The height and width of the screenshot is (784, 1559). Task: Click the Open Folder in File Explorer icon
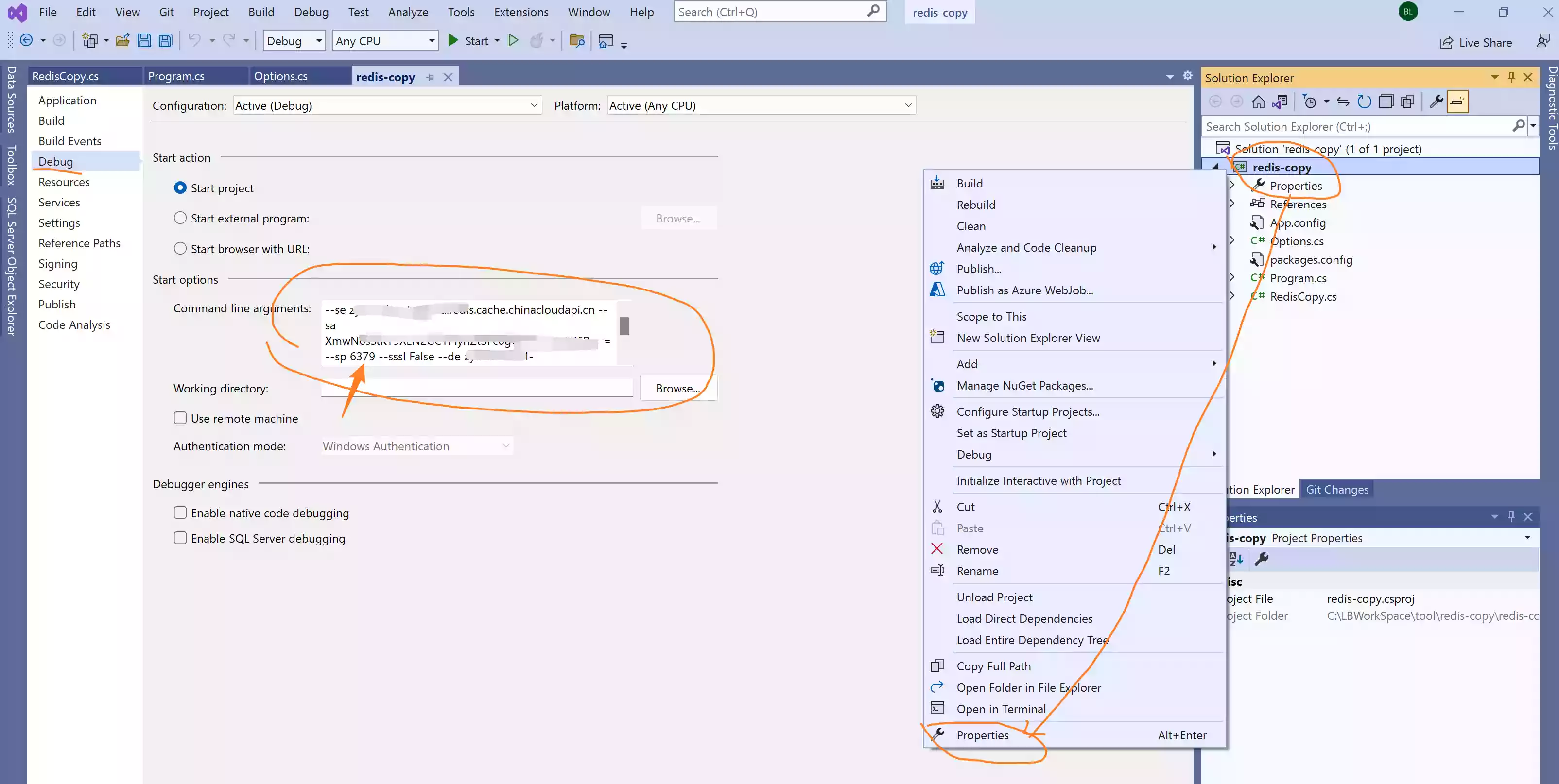pyautogui.click(x=937, y=687)
